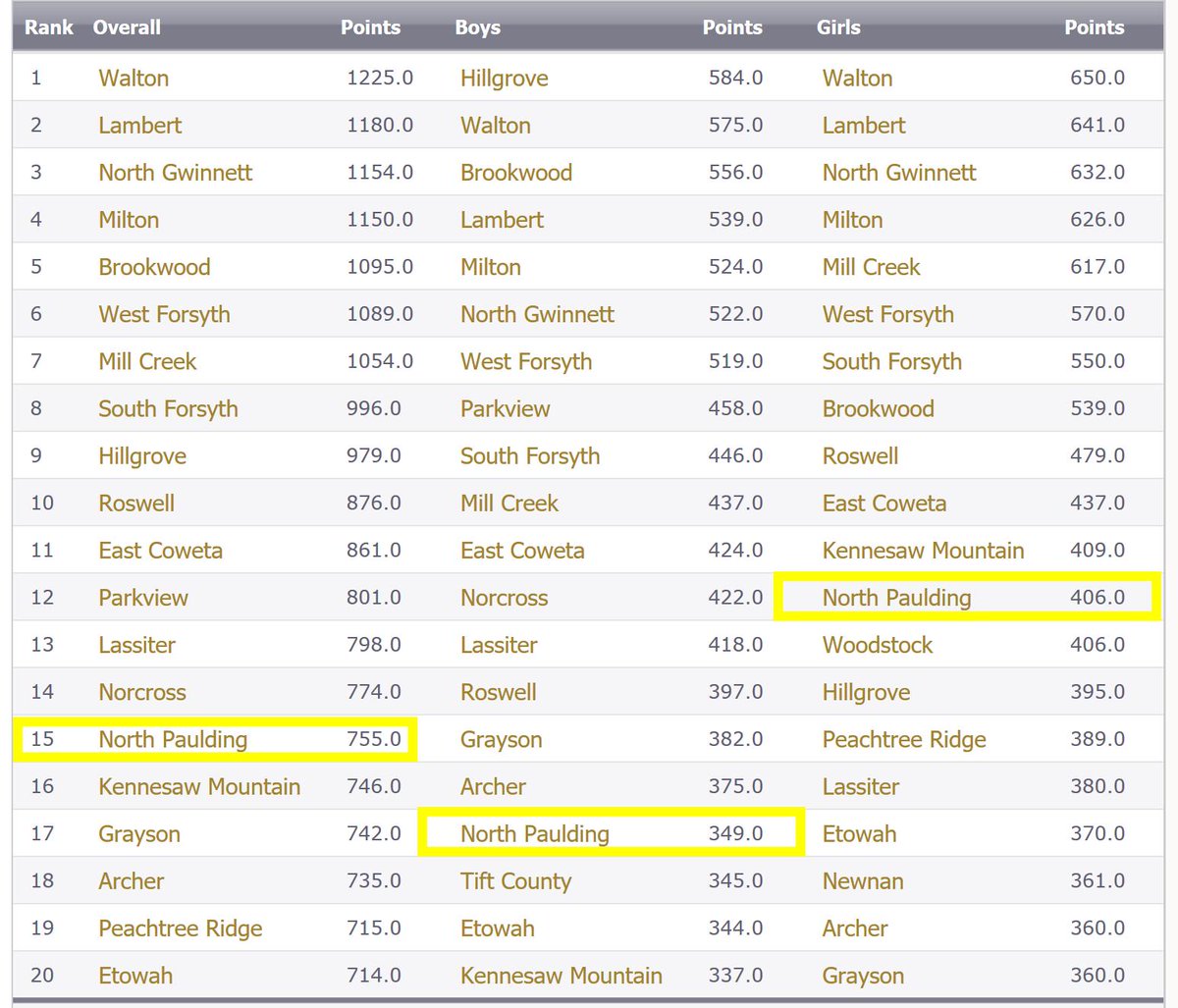Click West Forsyth in Overall column
The image size is (1178, 1008).
(165, 314)
